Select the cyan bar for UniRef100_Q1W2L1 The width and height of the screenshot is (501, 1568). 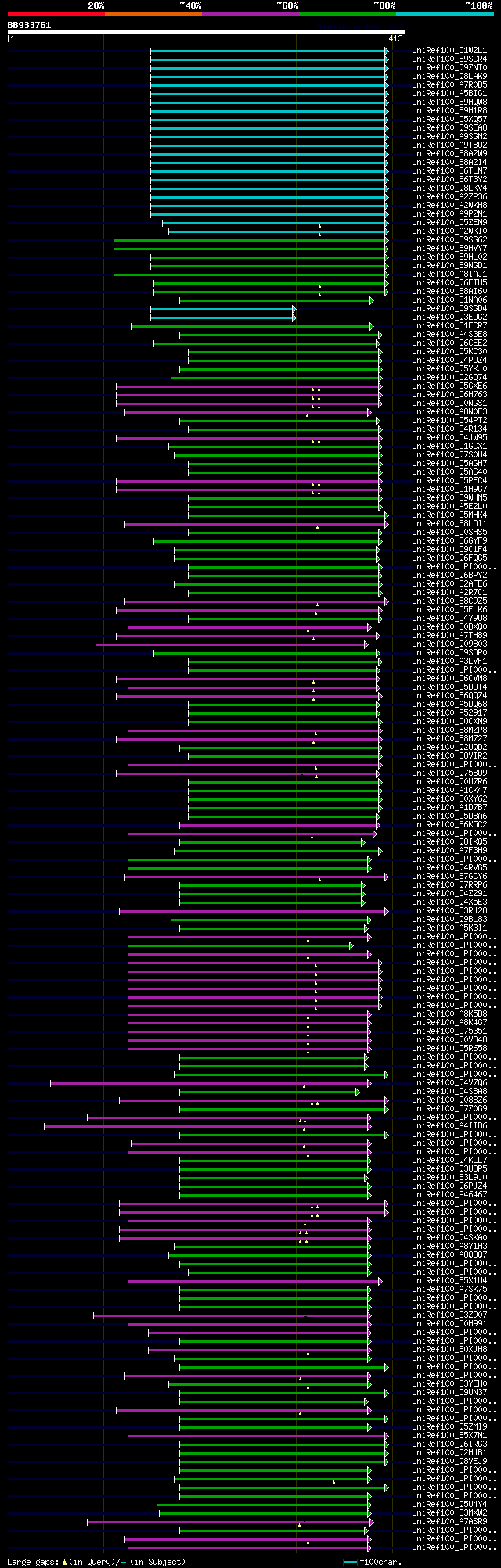click(269, 50)
